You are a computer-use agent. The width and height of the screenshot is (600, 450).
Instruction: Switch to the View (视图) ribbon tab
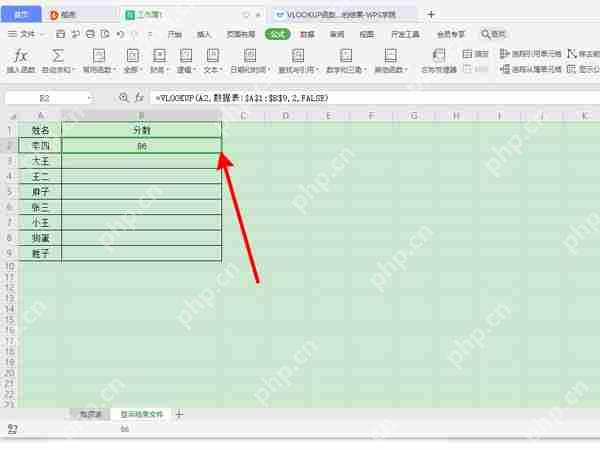pos(367,34)
